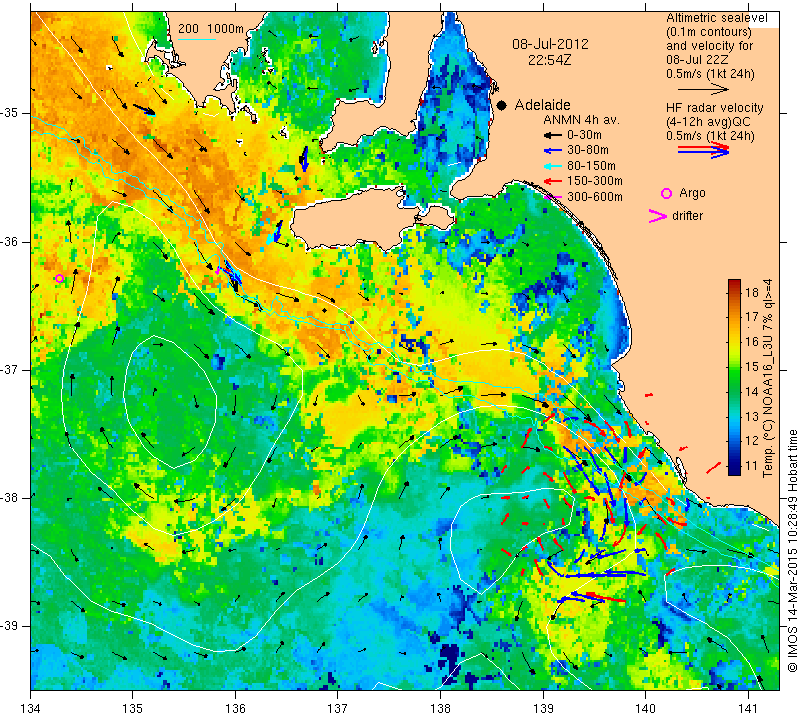Click the colorbar tick label '15'
The width and height of the screenshot is (800, 720).
[752, 367]
